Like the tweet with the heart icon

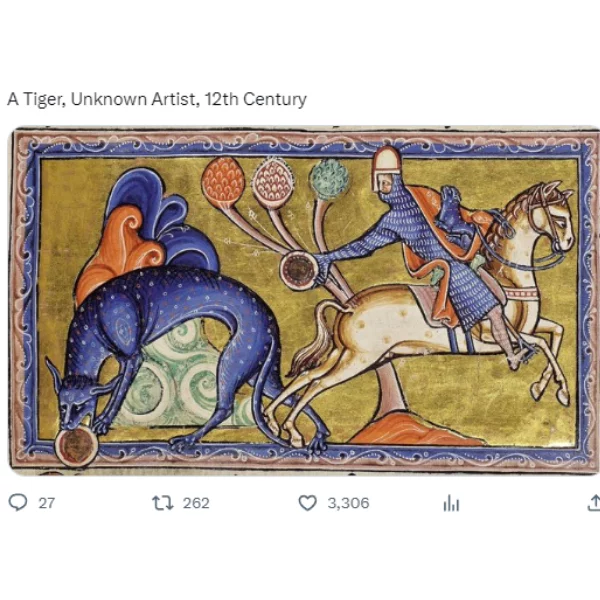[x=308, y=503]
